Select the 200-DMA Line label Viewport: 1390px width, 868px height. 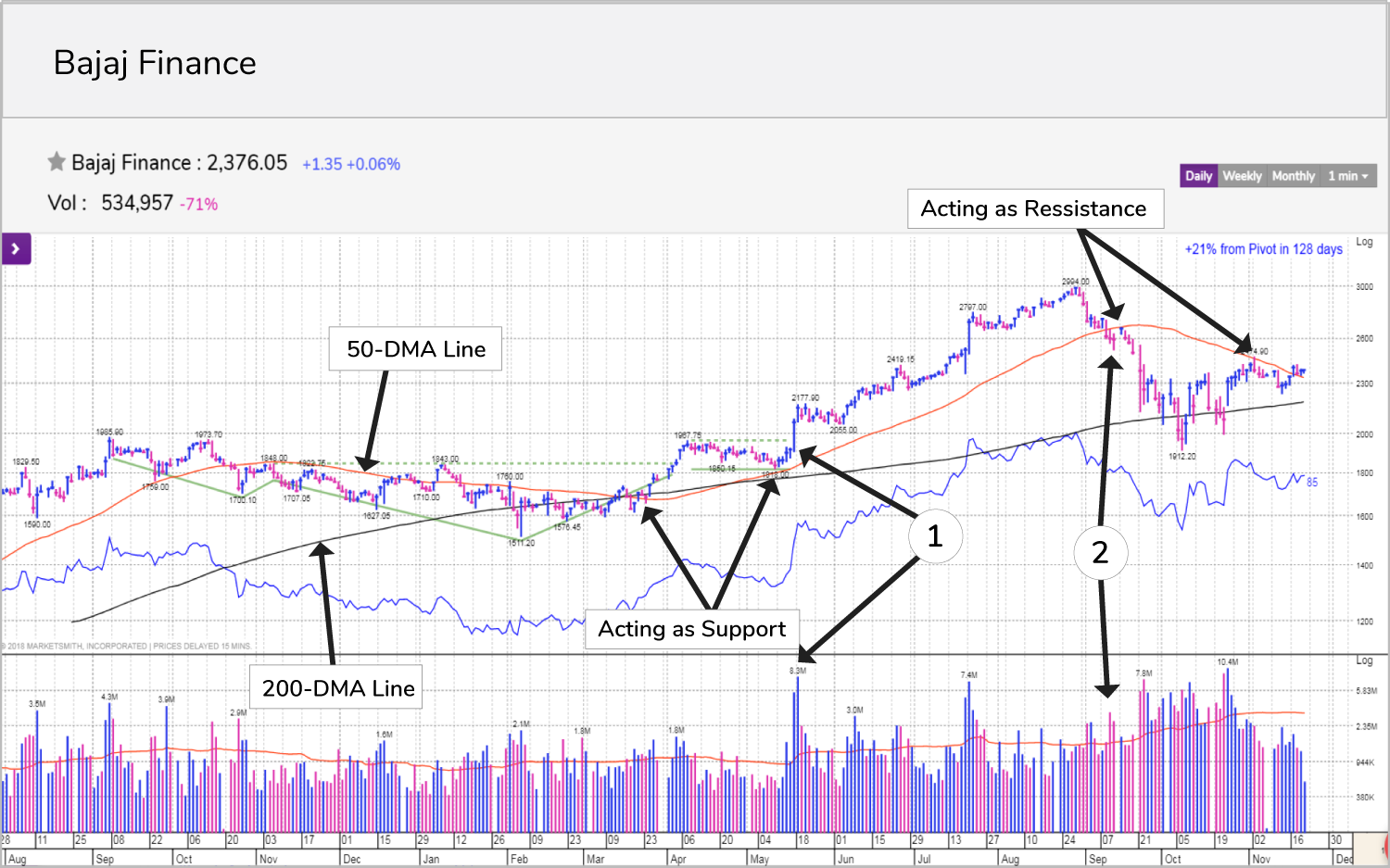337,688
